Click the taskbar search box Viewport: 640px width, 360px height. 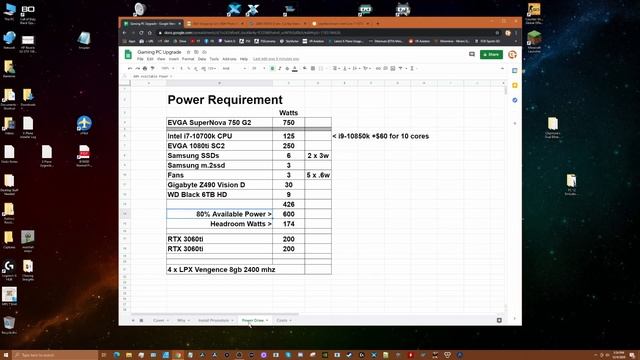tap(55, 355)
